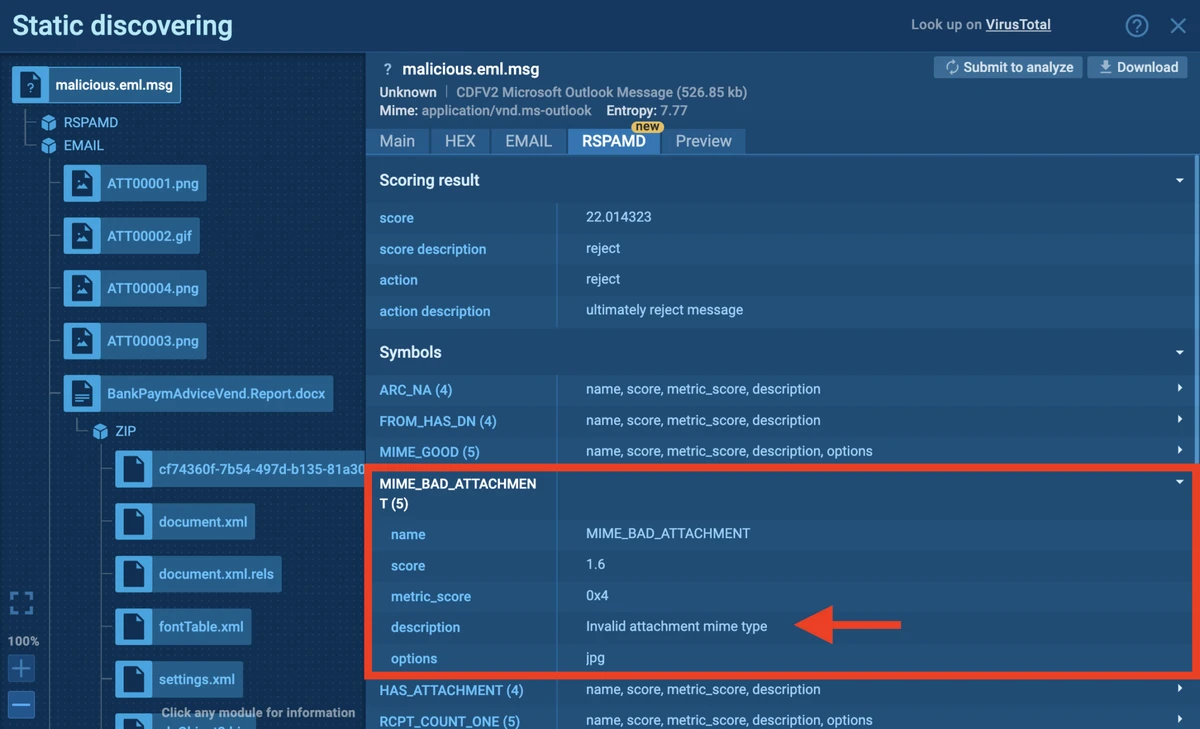The width and height of the screenshot is (1200, 729).
Task: Click the help question mark icon
Action: point(1137,26)
